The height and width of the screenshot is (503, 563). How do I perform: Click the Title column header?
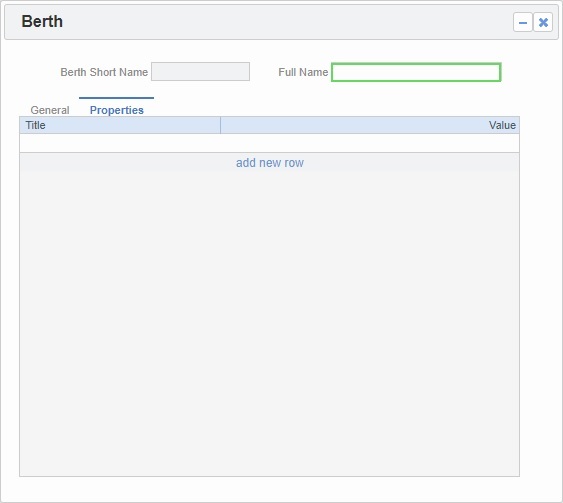coord(120,125)
